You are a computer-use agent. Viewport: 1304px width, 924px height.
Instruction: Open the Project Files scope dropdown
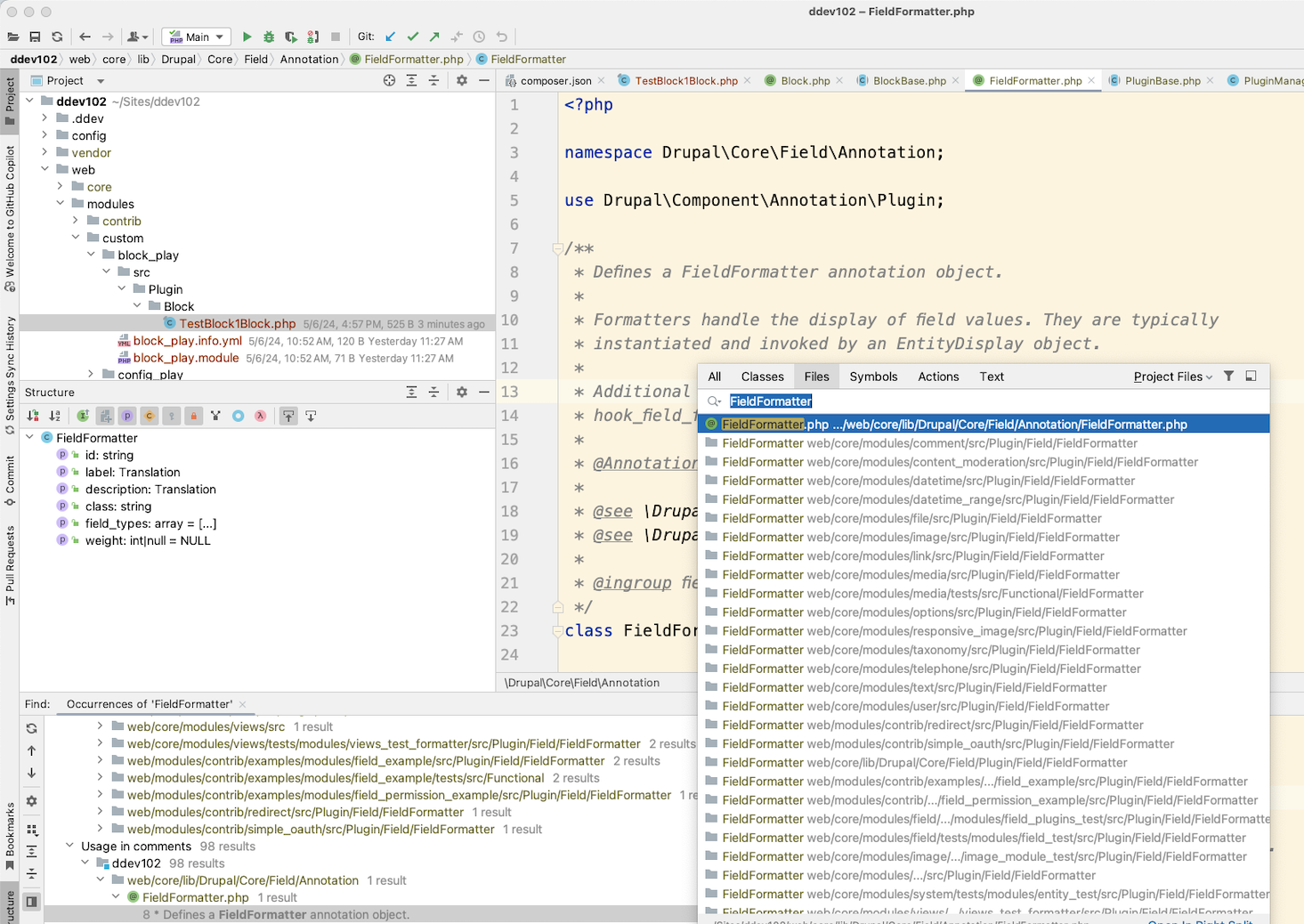(x=1173, y=377)
